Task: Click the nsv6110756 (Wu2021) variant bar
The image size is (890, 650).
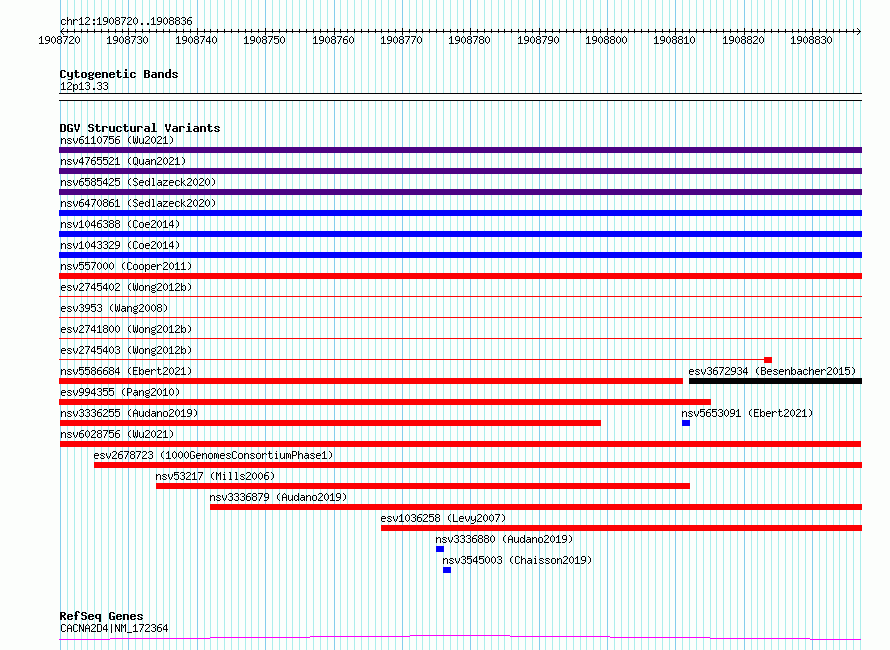Action: pos(460,150)
